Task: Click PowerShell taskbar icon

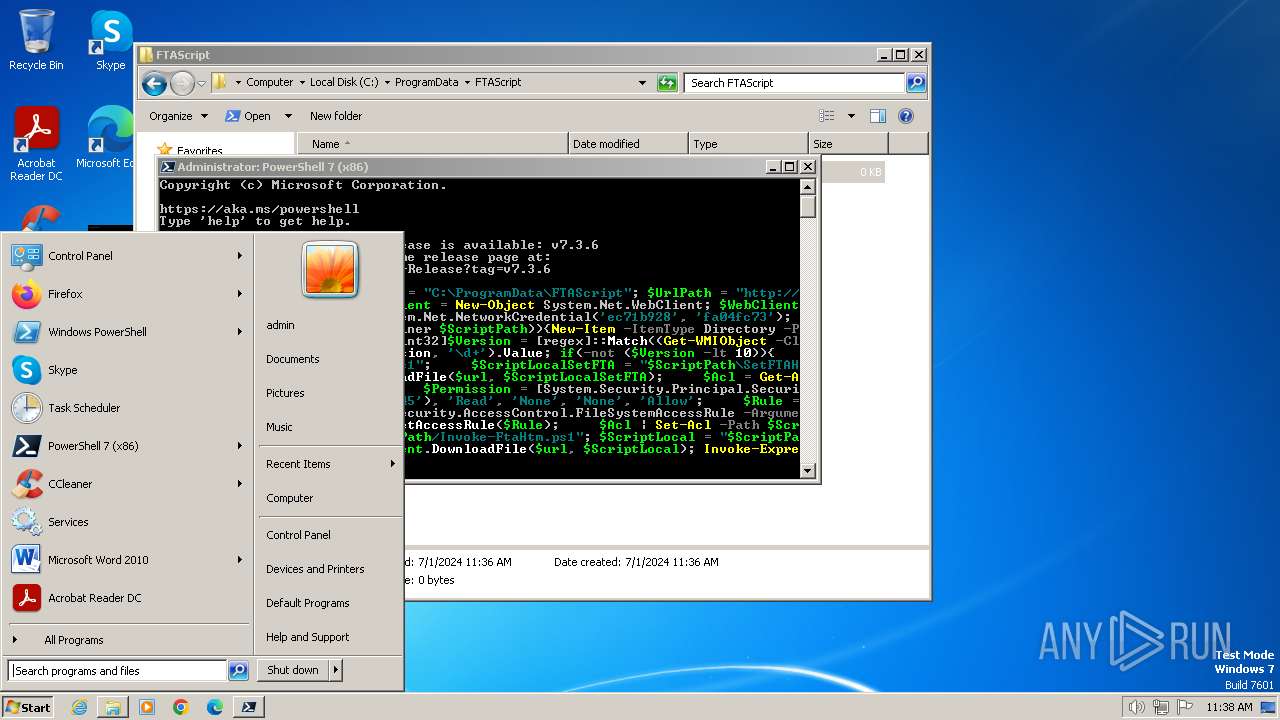Action: point(249,707)
